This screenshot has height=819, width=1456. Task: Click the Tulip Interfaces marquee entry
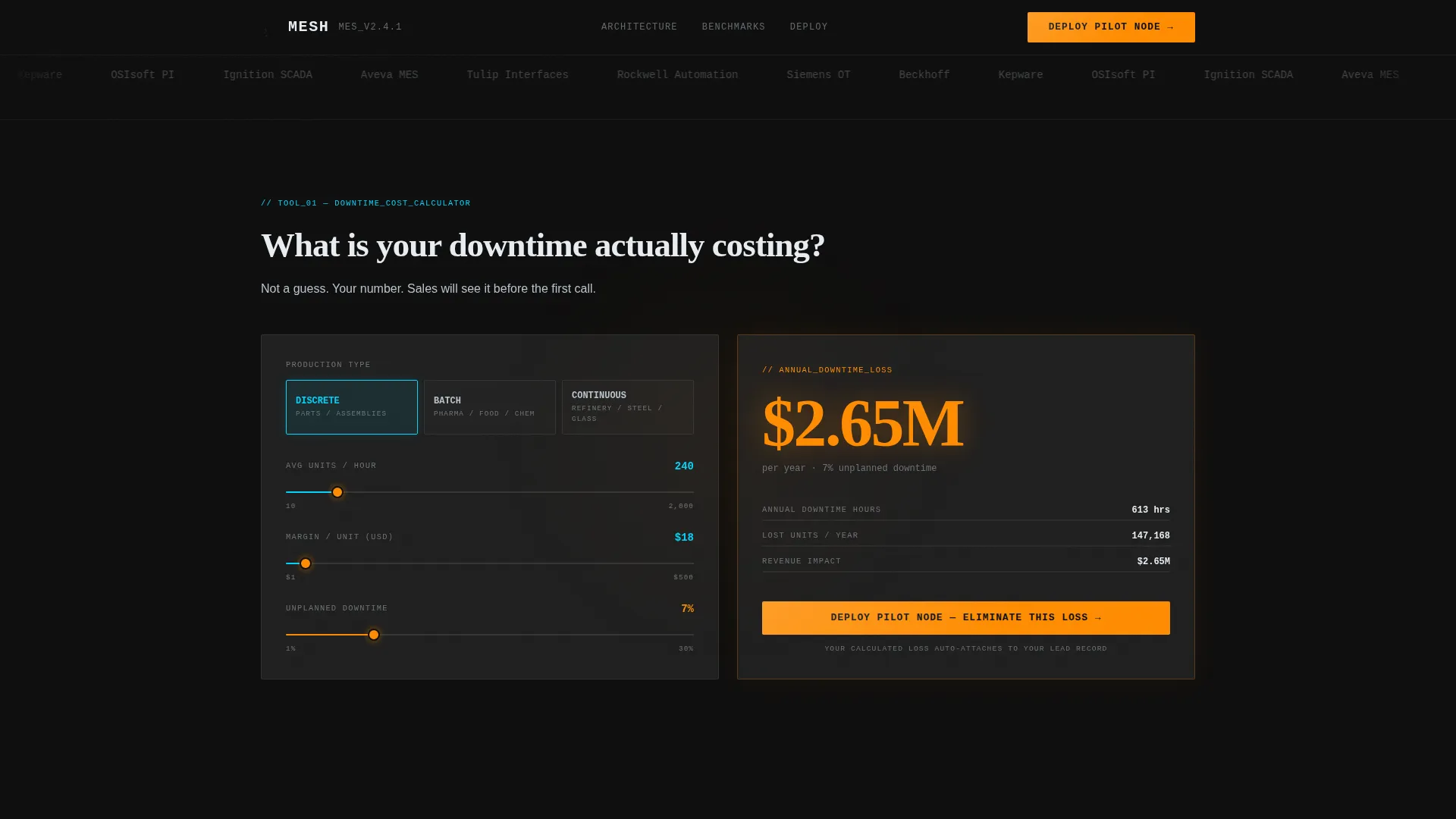(517, 75)
